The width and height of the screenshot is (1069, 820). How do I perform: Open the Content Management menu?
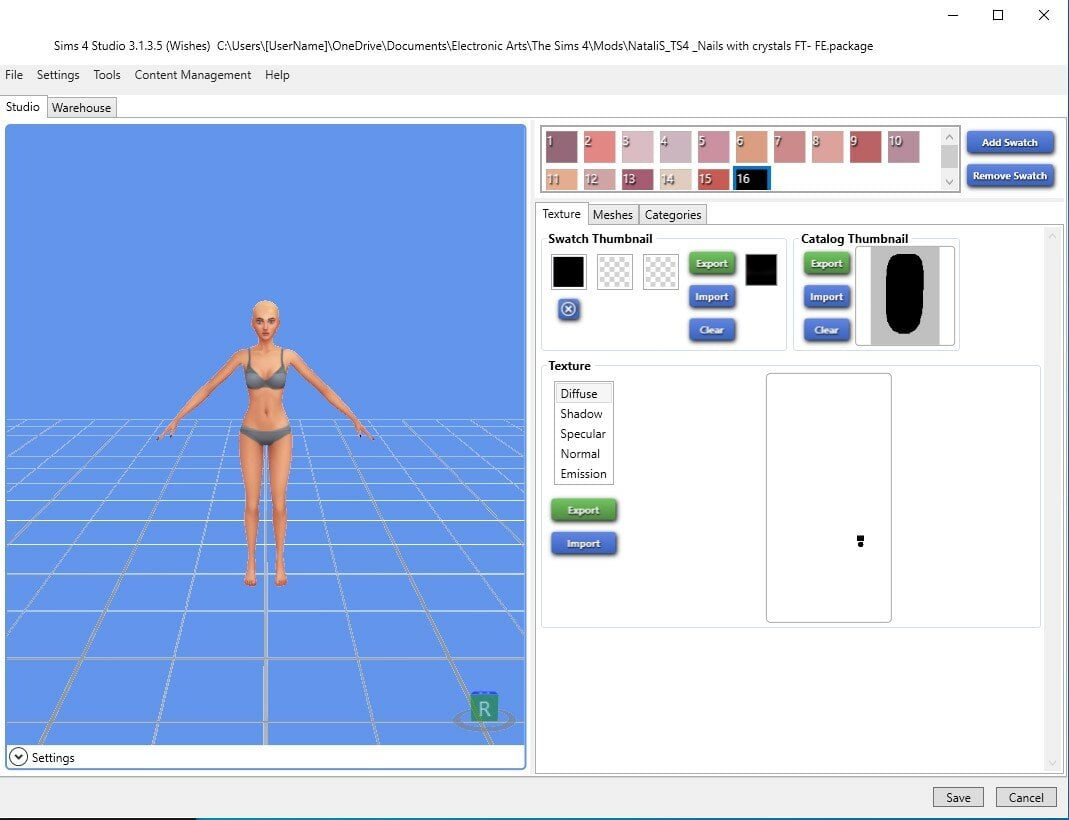[193, 75]
